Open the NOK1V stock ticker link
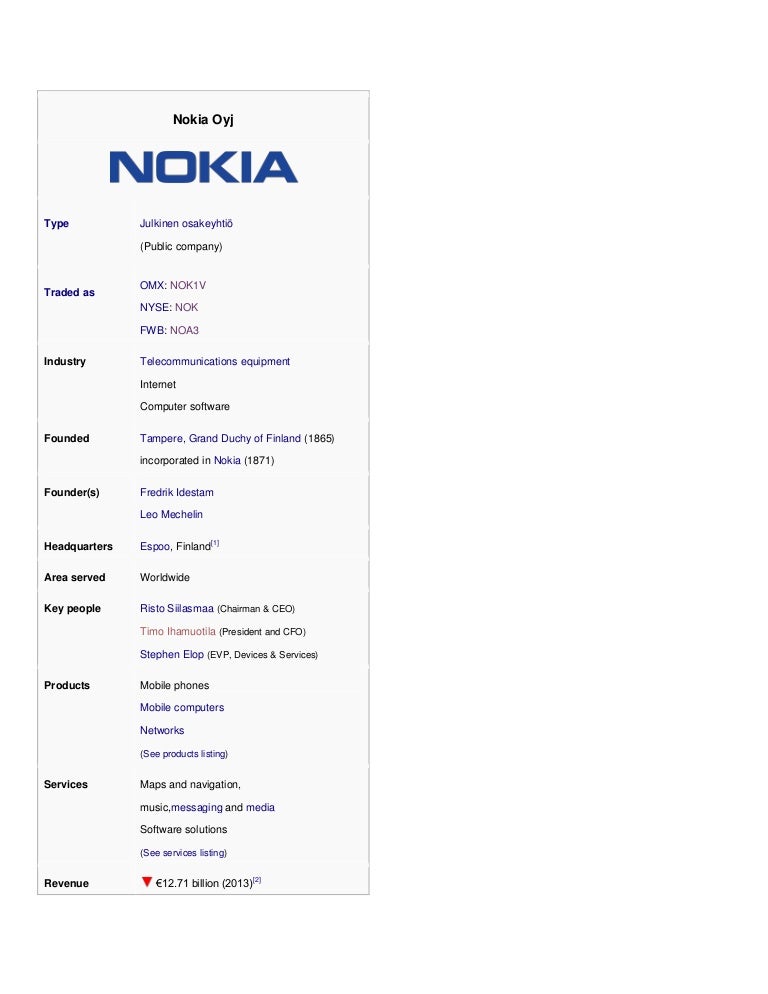768x994 pixels. tap(188, 285)
